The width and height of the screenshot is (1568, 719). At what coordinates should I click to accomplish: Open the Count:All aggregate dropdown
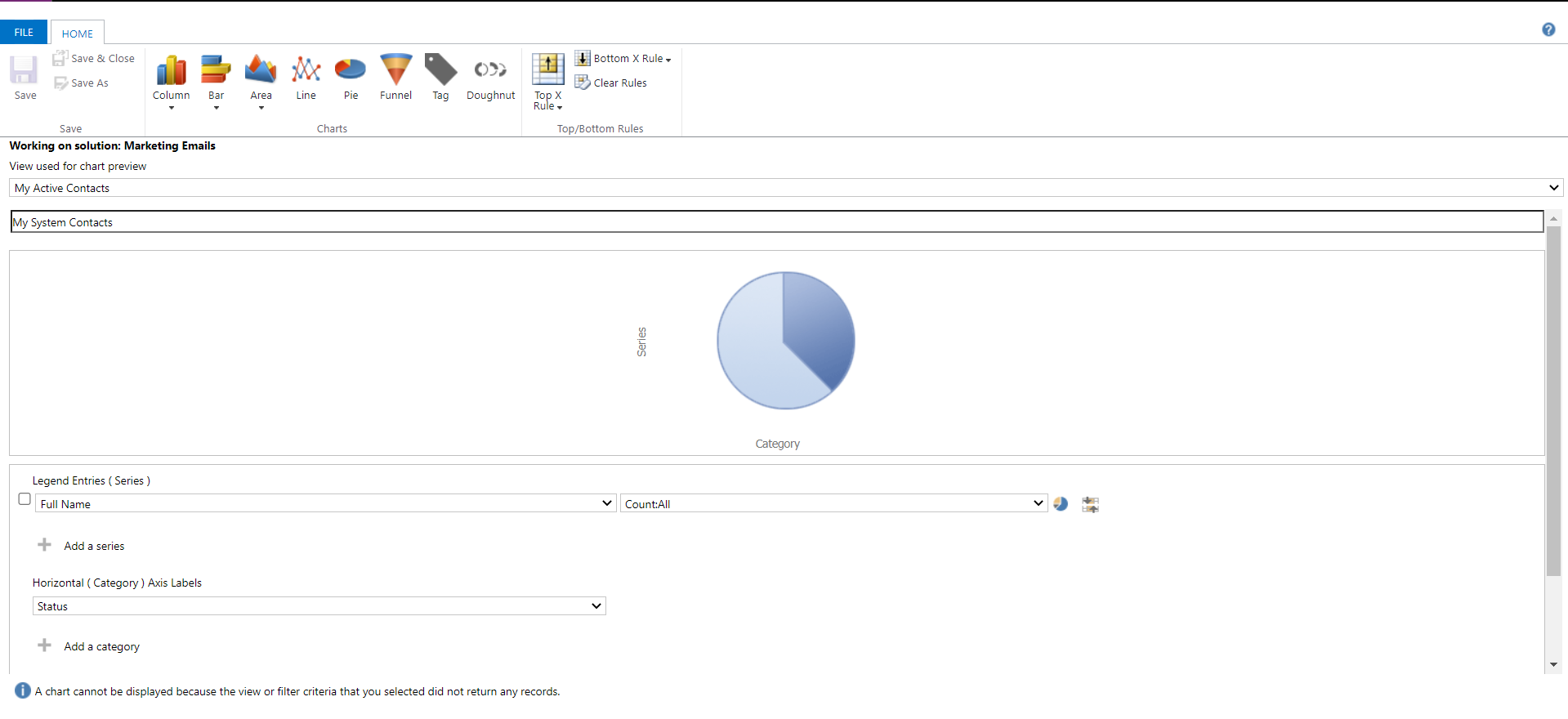click(x=833, y=503)
